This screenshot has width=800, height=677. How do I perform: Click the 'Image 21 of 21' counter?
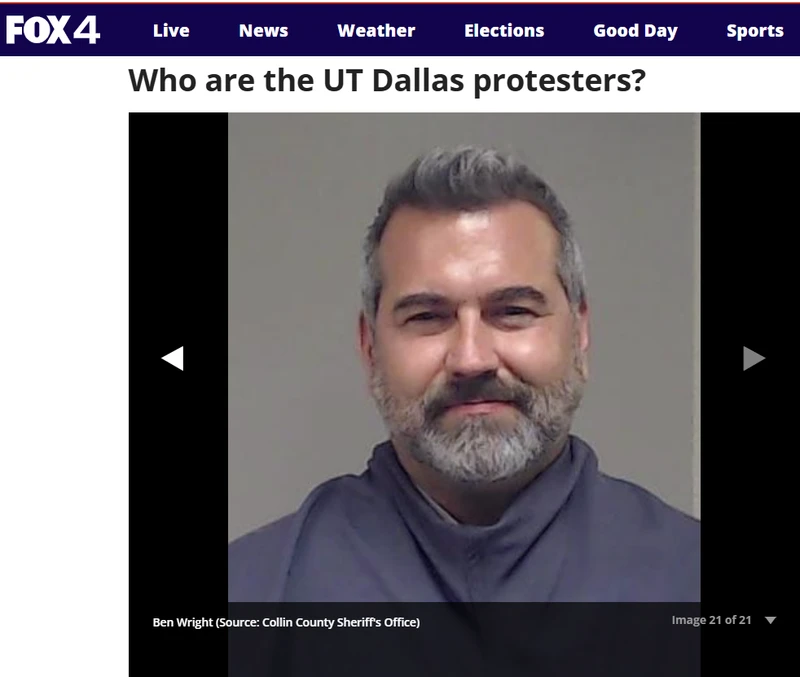pos(711,620)
